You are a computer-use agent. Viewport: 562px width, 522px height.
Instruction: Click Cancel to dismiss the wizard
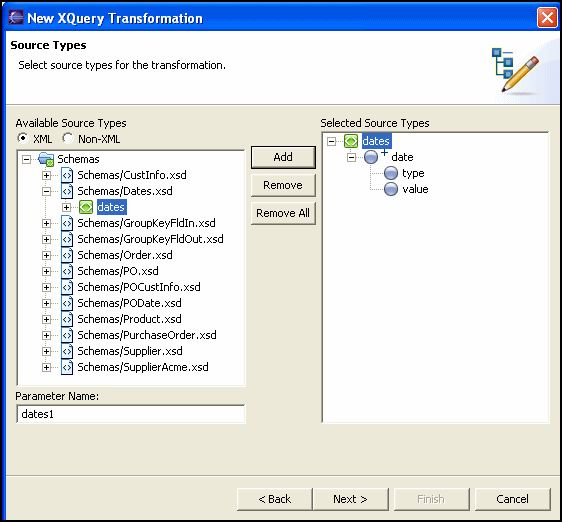513,499
